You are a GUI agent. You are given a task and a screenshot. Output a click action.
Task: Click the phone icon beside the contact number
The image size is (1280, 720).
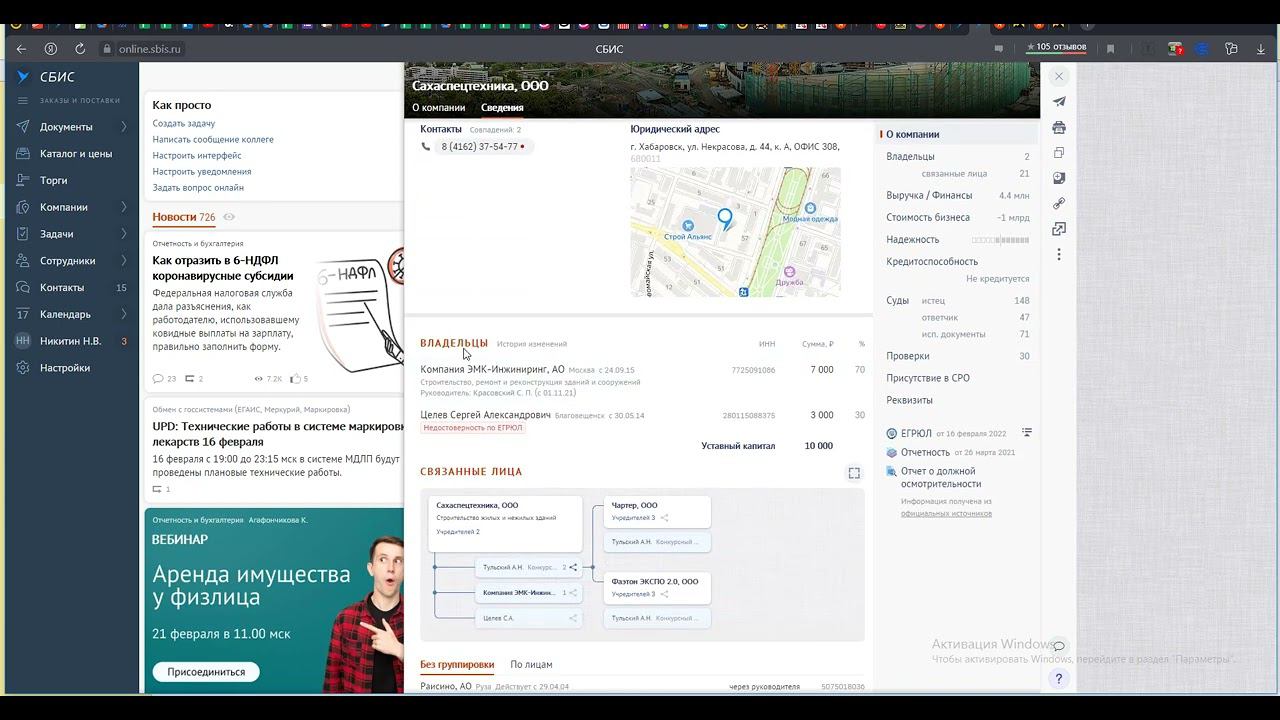tap(426, 147)
